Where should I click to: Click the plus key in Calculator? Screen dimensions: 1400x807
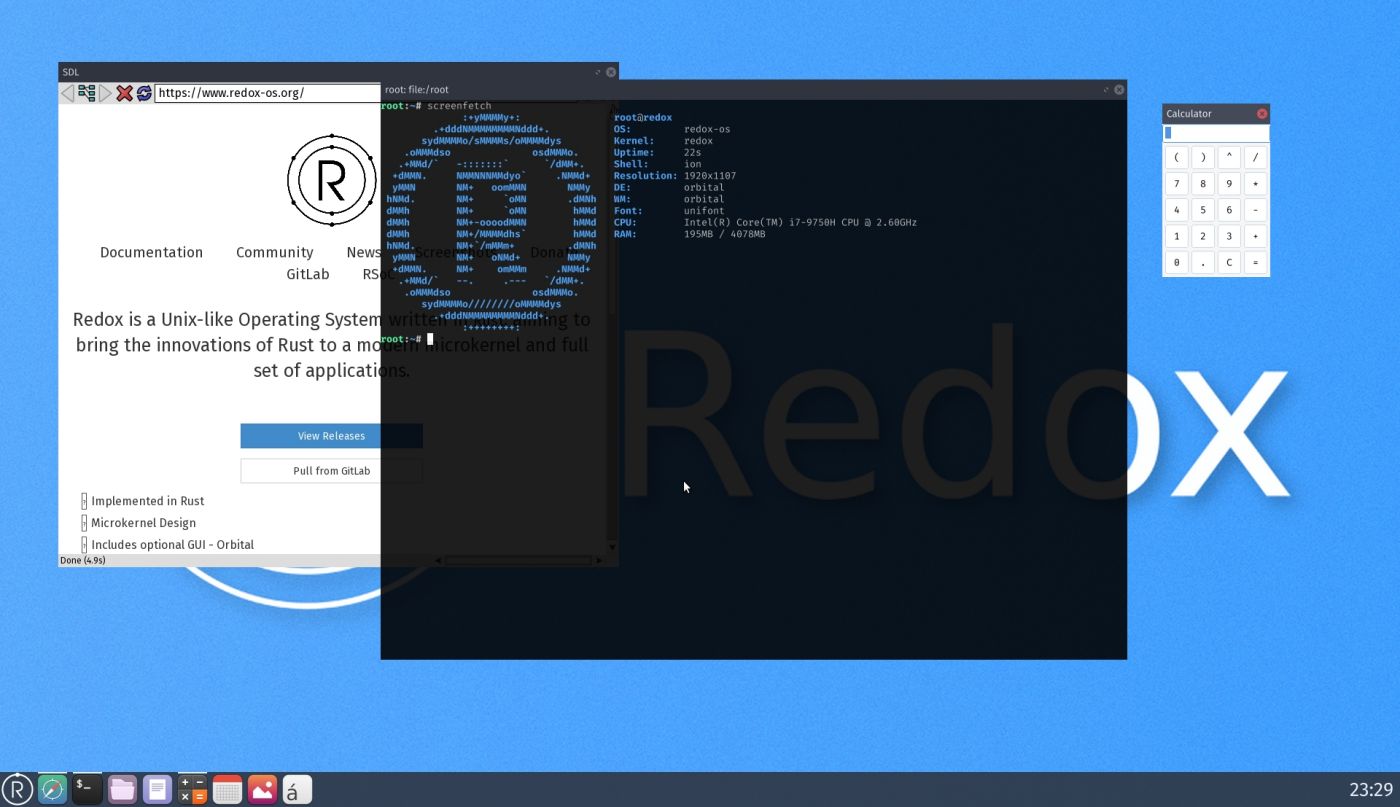1255,236
